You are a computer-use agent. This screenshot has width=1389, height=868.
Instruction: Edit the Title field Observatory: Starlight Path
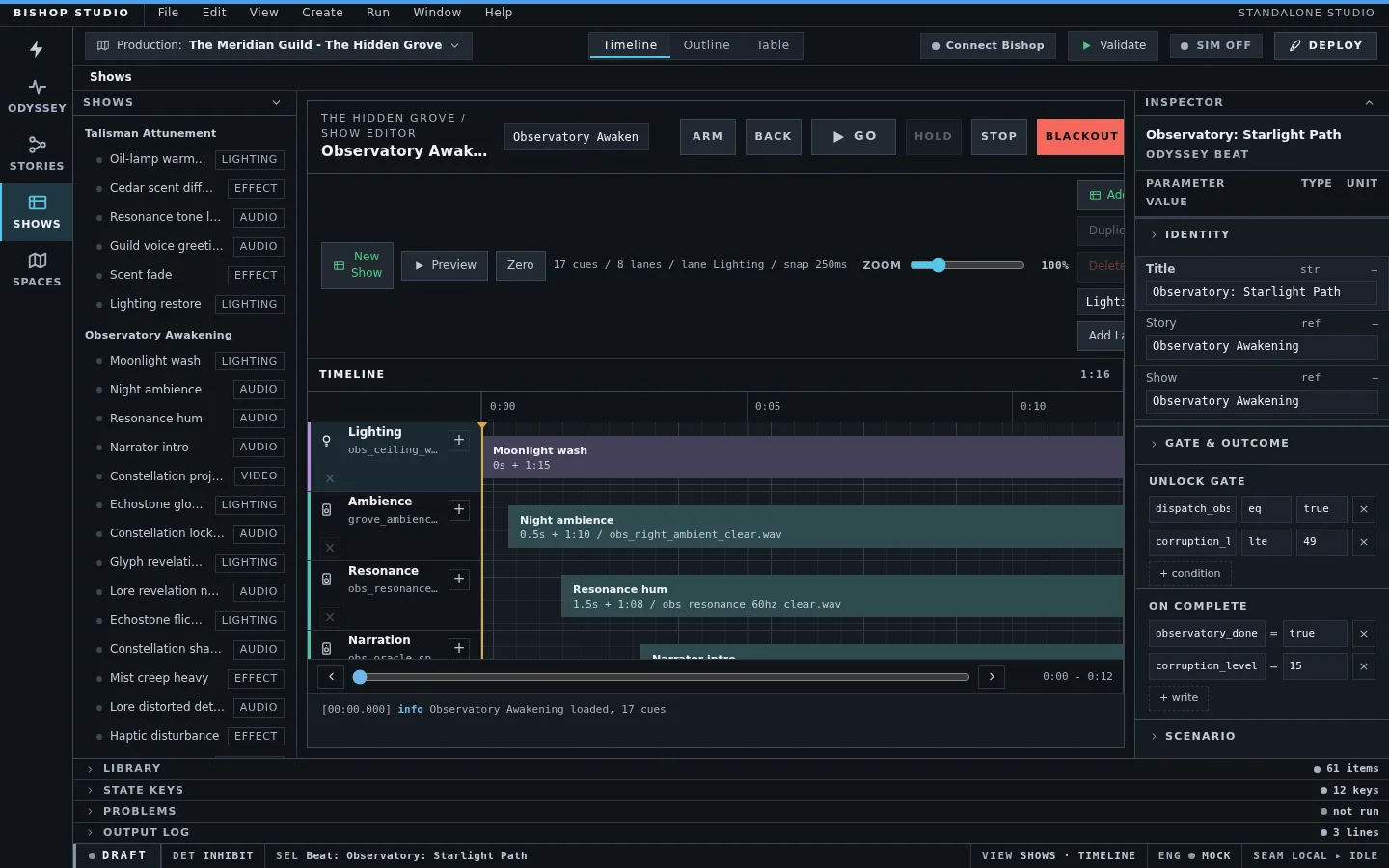tap(1262, 293)
